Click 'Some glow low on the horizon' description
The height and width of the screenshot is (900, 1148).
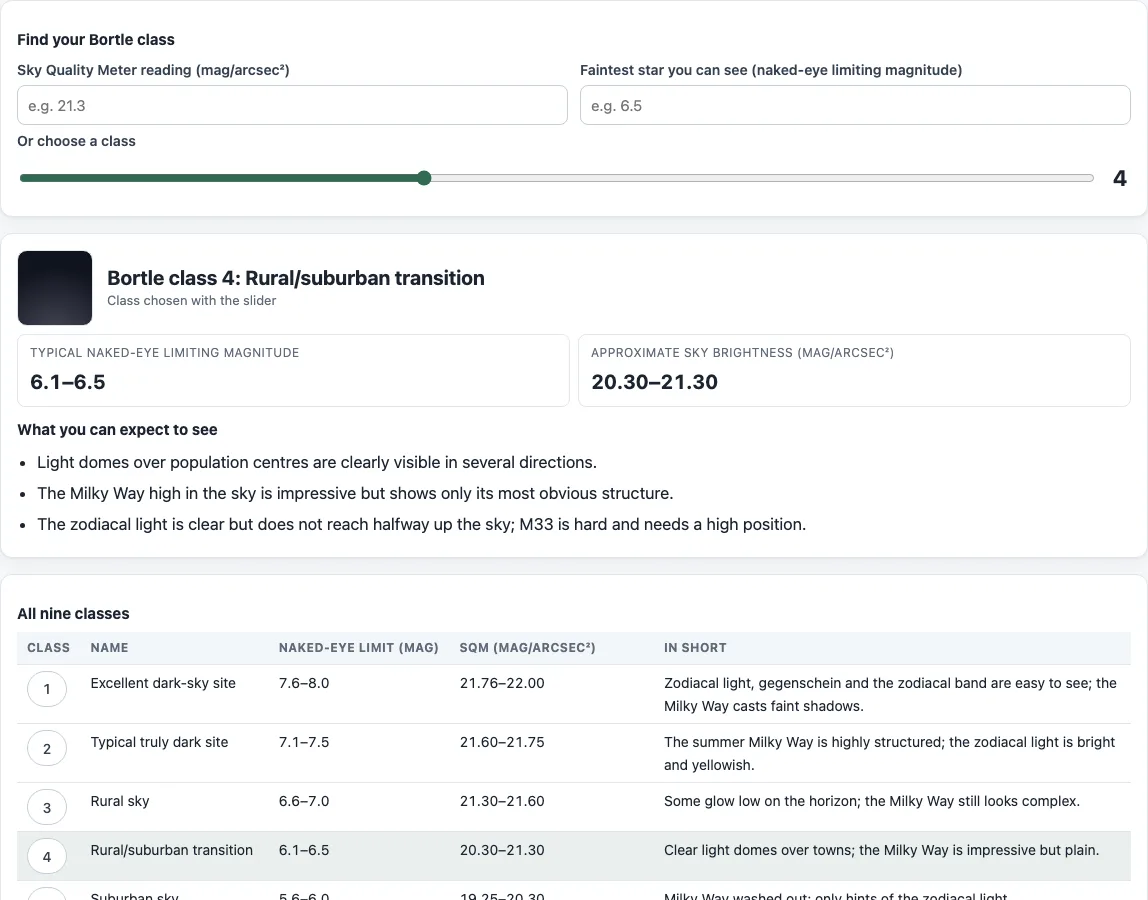pyautogui.click(x=872, y=801)
